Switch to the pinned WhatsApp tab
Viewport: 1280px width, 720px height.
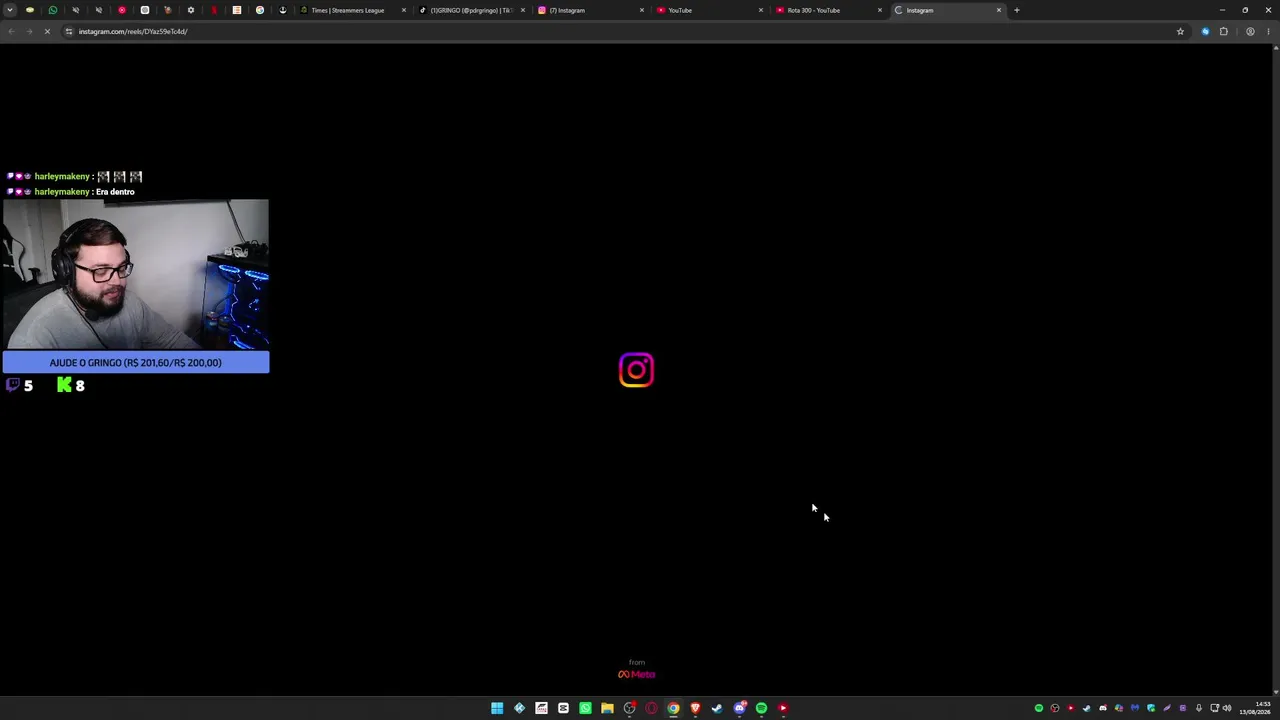pos(53,10)
